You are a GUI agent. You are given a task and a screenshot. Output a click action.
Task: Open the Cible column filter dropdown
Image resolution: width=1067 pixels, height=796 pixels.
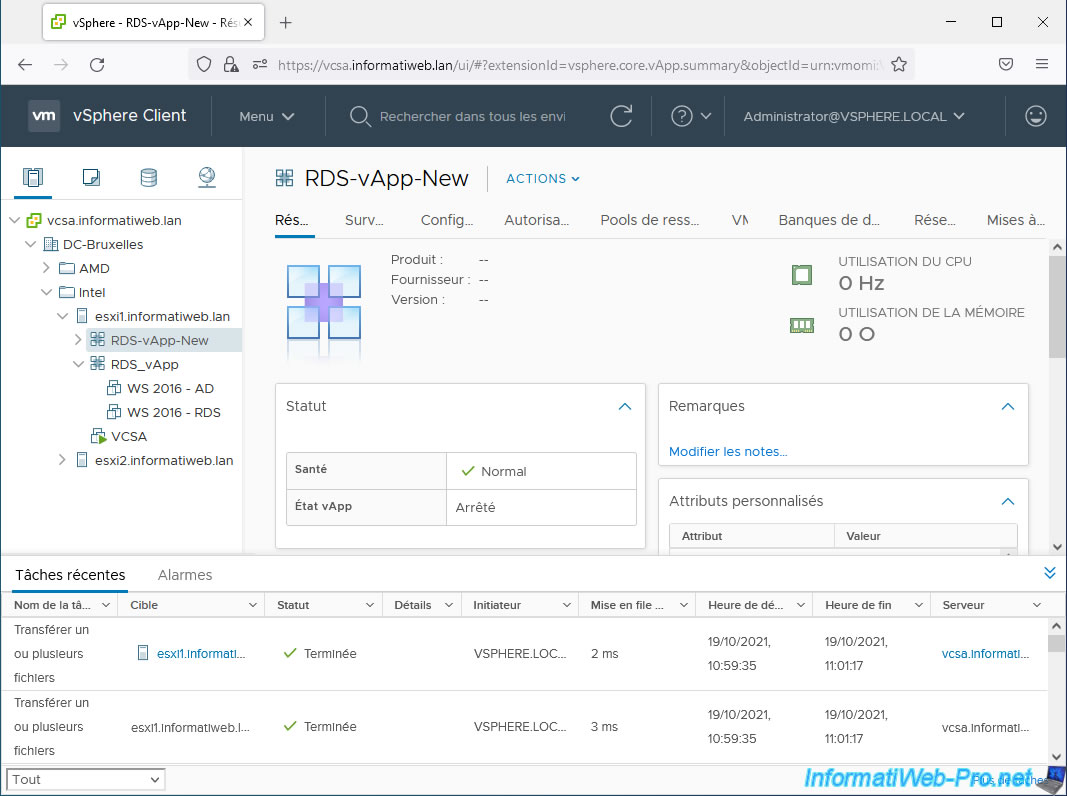pos(252,605)
